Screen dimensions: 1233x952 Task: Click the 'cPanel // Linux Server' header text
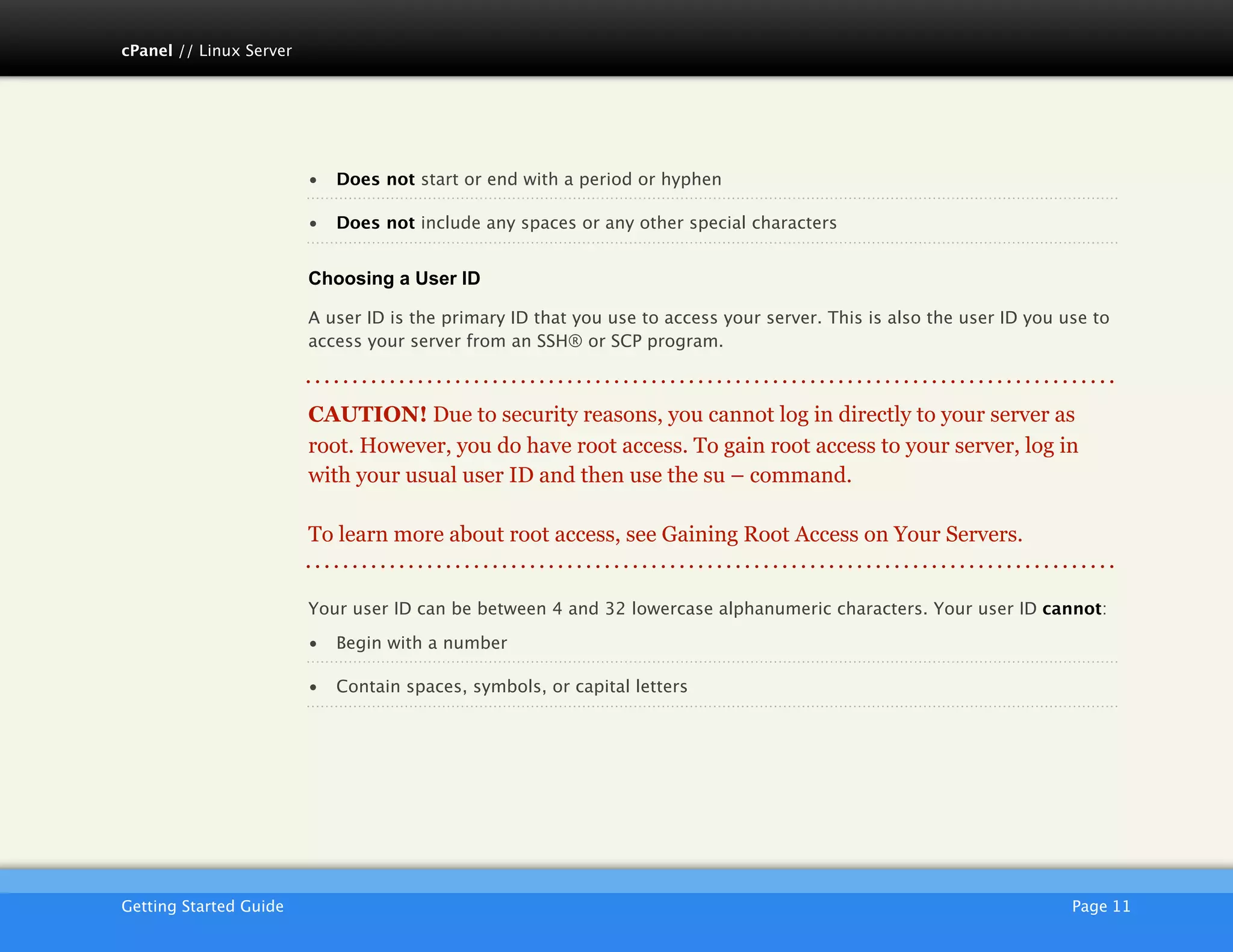207,51
